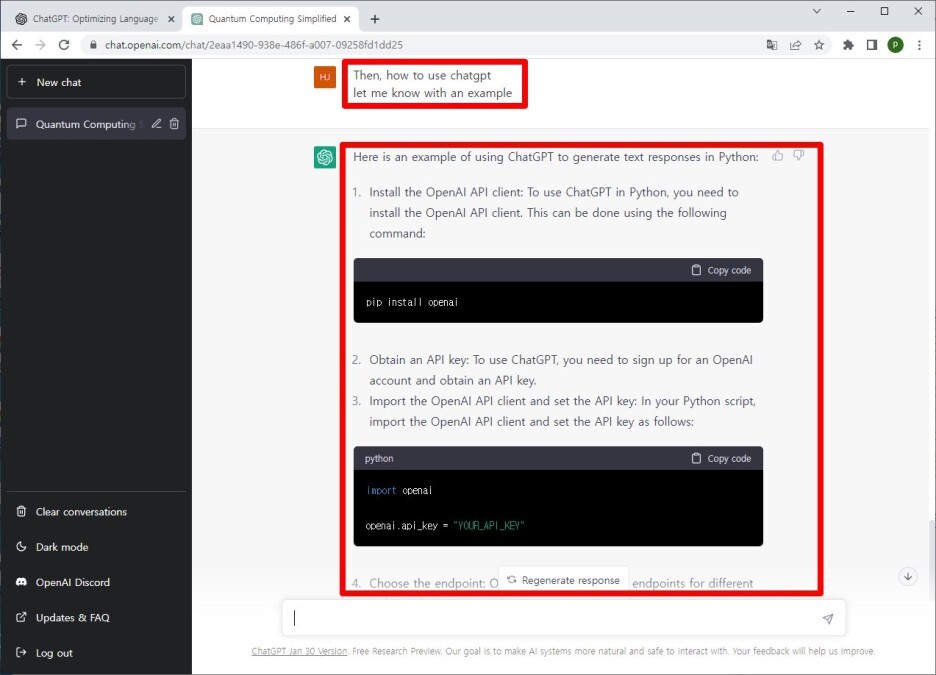Close the ChatGPT: Optimizing Language tab

pos(171,19)
